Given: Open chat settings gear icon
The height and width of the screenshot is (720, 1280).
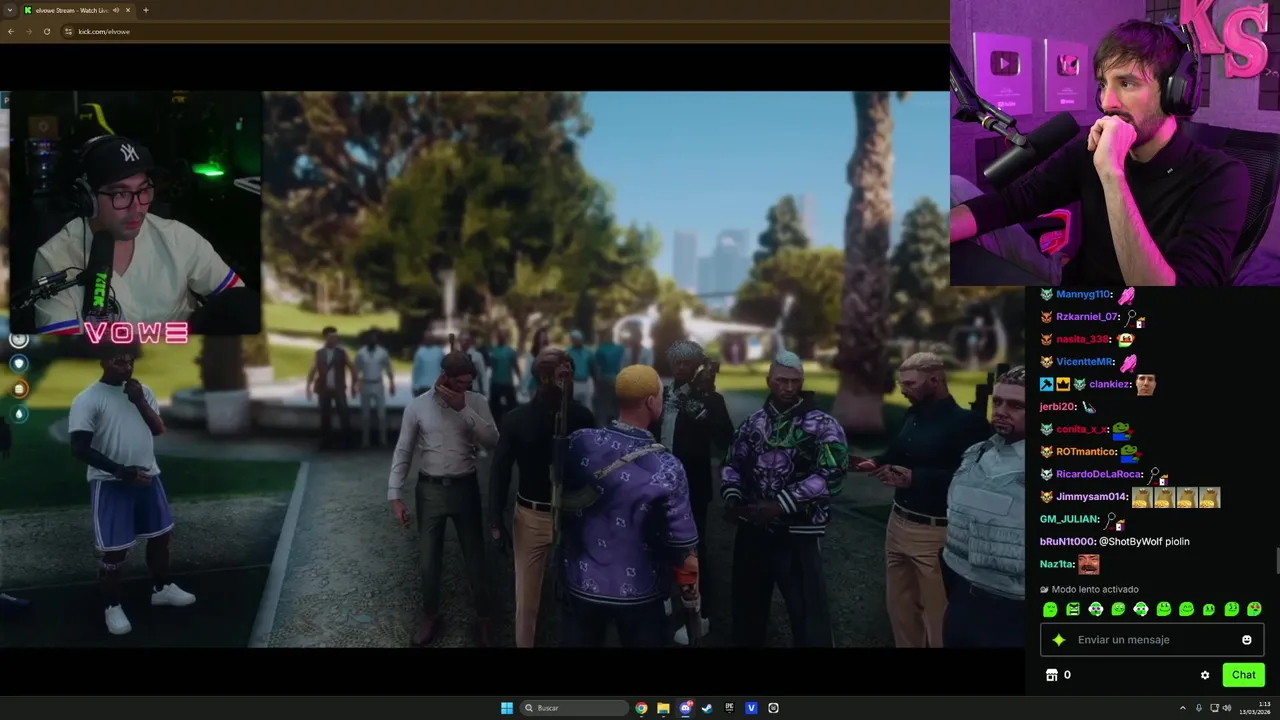Looking at the screenshot, I should coord(1205,675).
